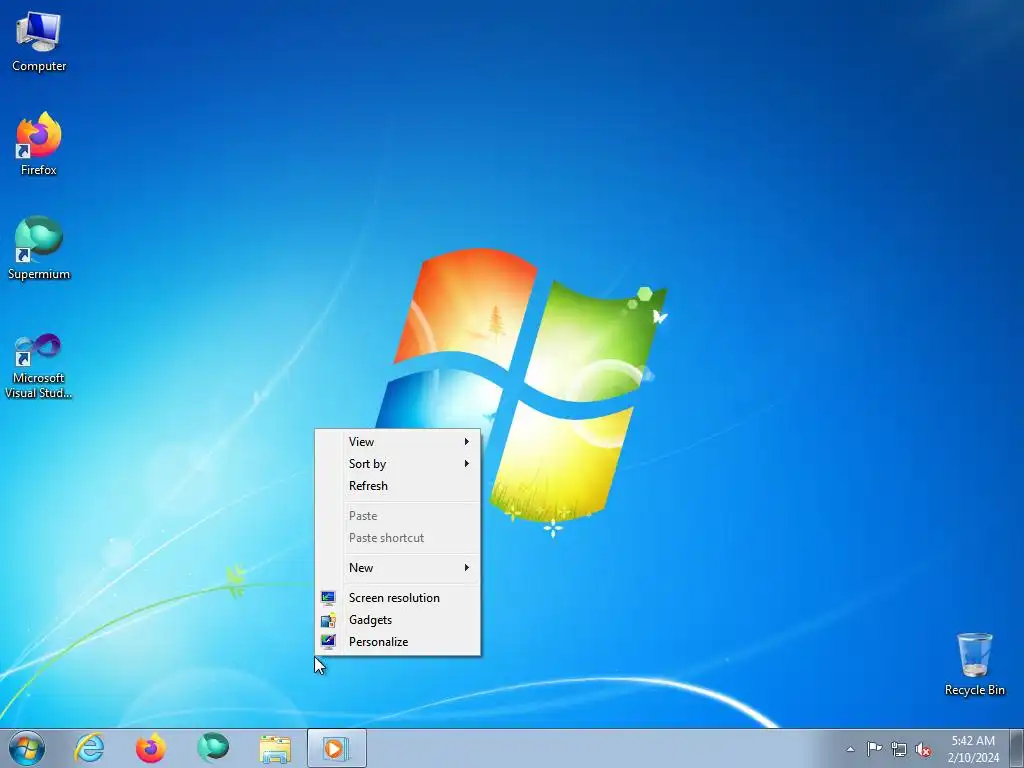Select the Firefox desktop shortcut

point(39,144)
